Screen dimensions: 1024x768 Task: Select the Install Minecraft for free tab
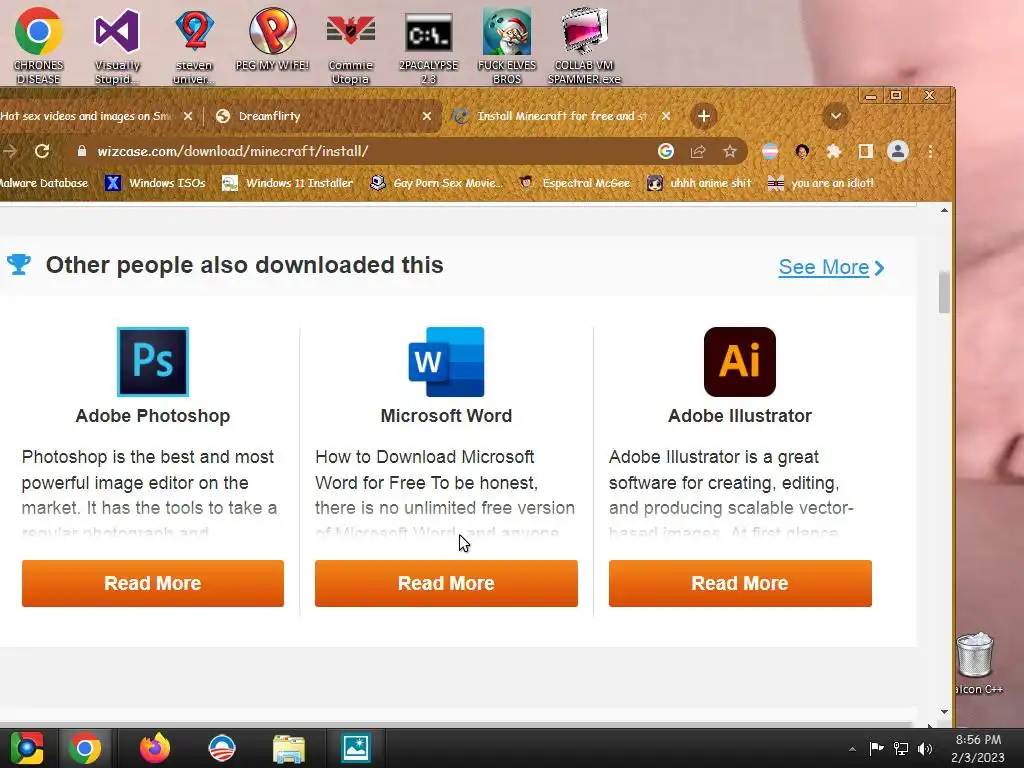point(562,116)
